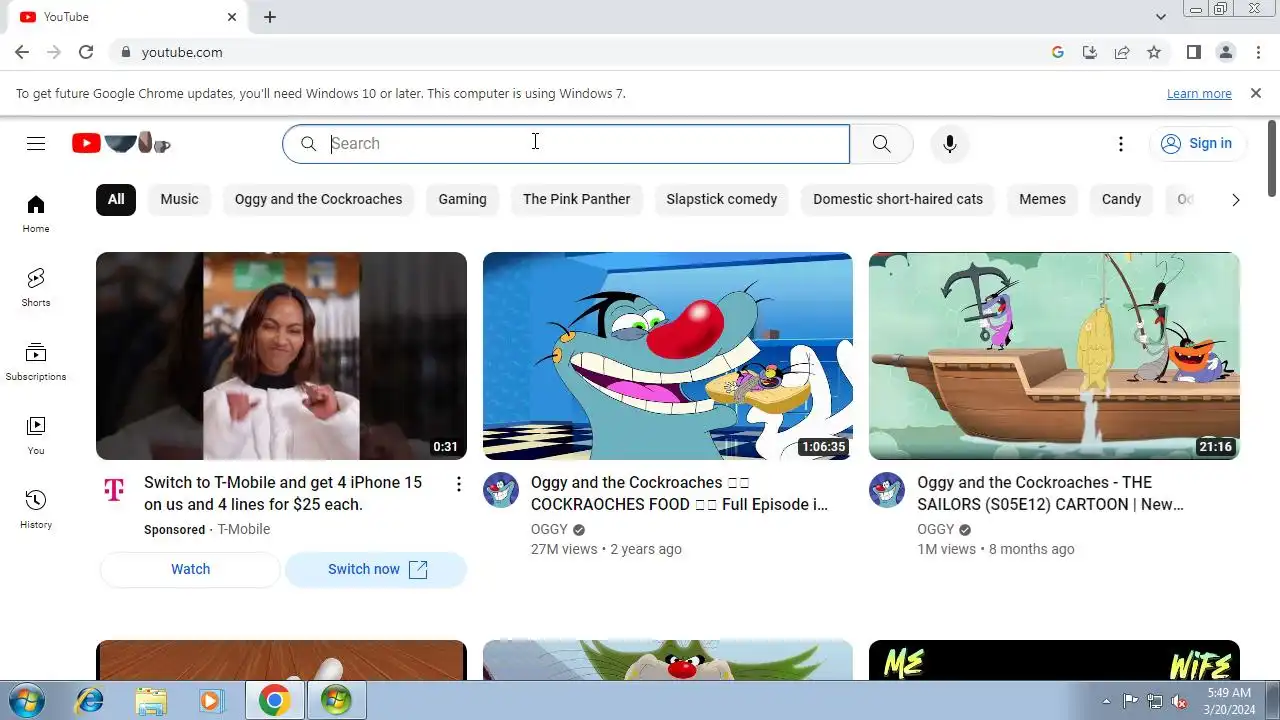Open History in sidebar
1280x720 pixels.
[x=36, y=509]
